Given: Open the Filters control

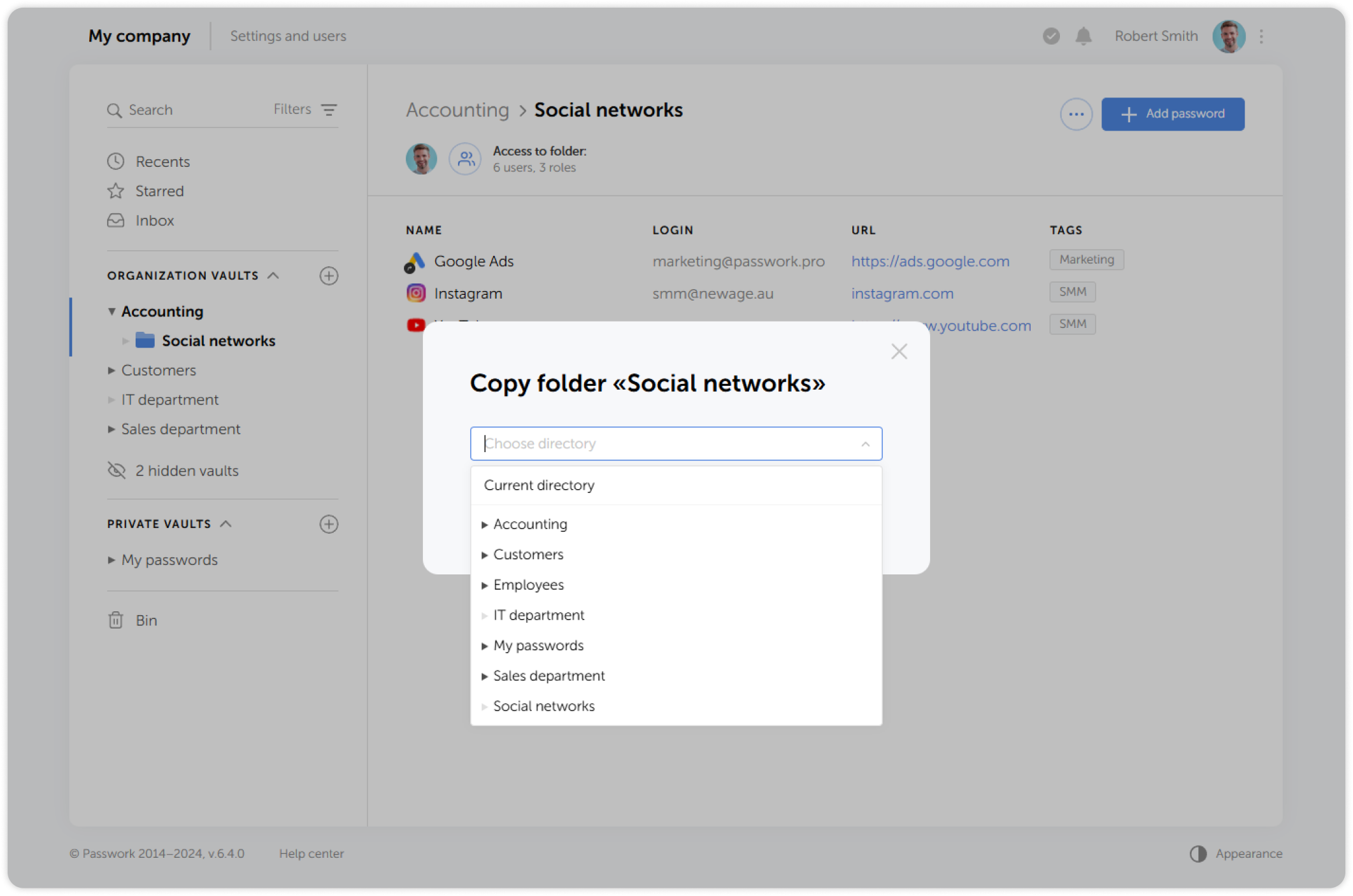Looking at the screenshot, I should pos(329,110).
